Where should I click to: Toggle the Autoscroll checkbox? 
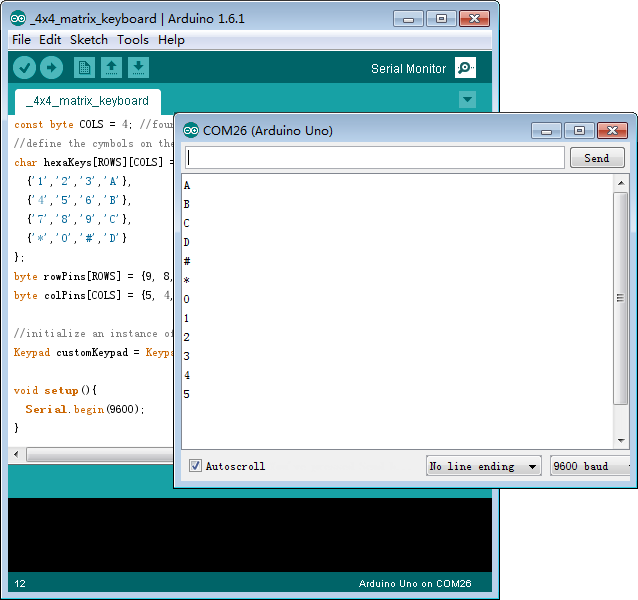(195, 465)
